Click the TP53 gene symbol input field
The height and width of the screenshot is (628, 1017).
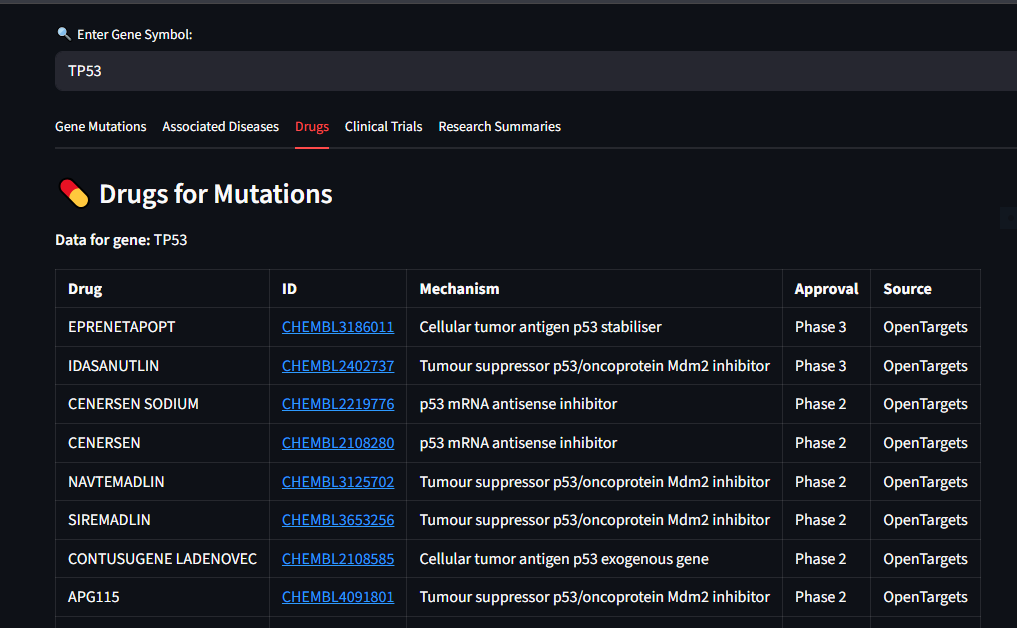[x=536, y=71]
